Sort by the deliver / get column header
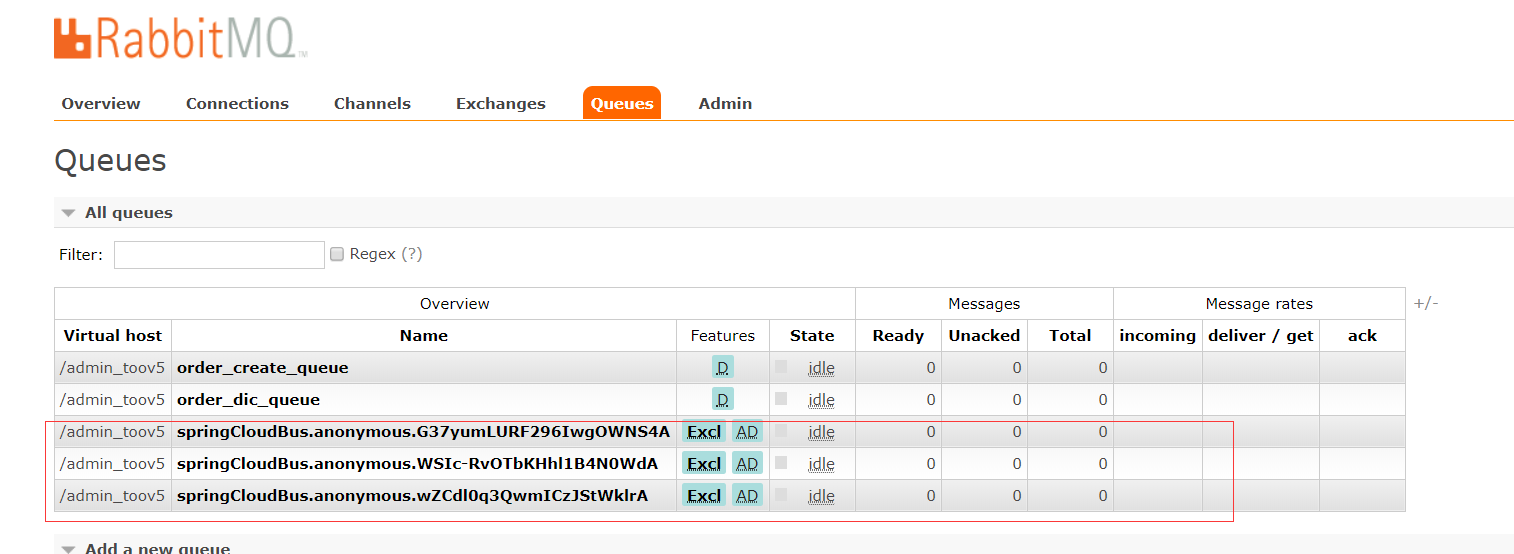 coord(1261,336)
